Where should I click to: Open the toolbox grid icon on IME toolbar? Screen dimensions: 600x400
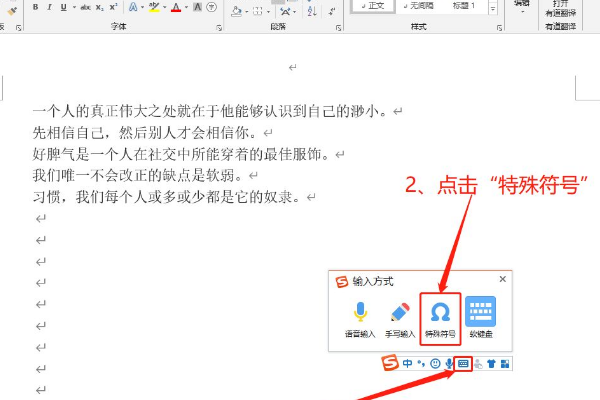pos(505,364)
